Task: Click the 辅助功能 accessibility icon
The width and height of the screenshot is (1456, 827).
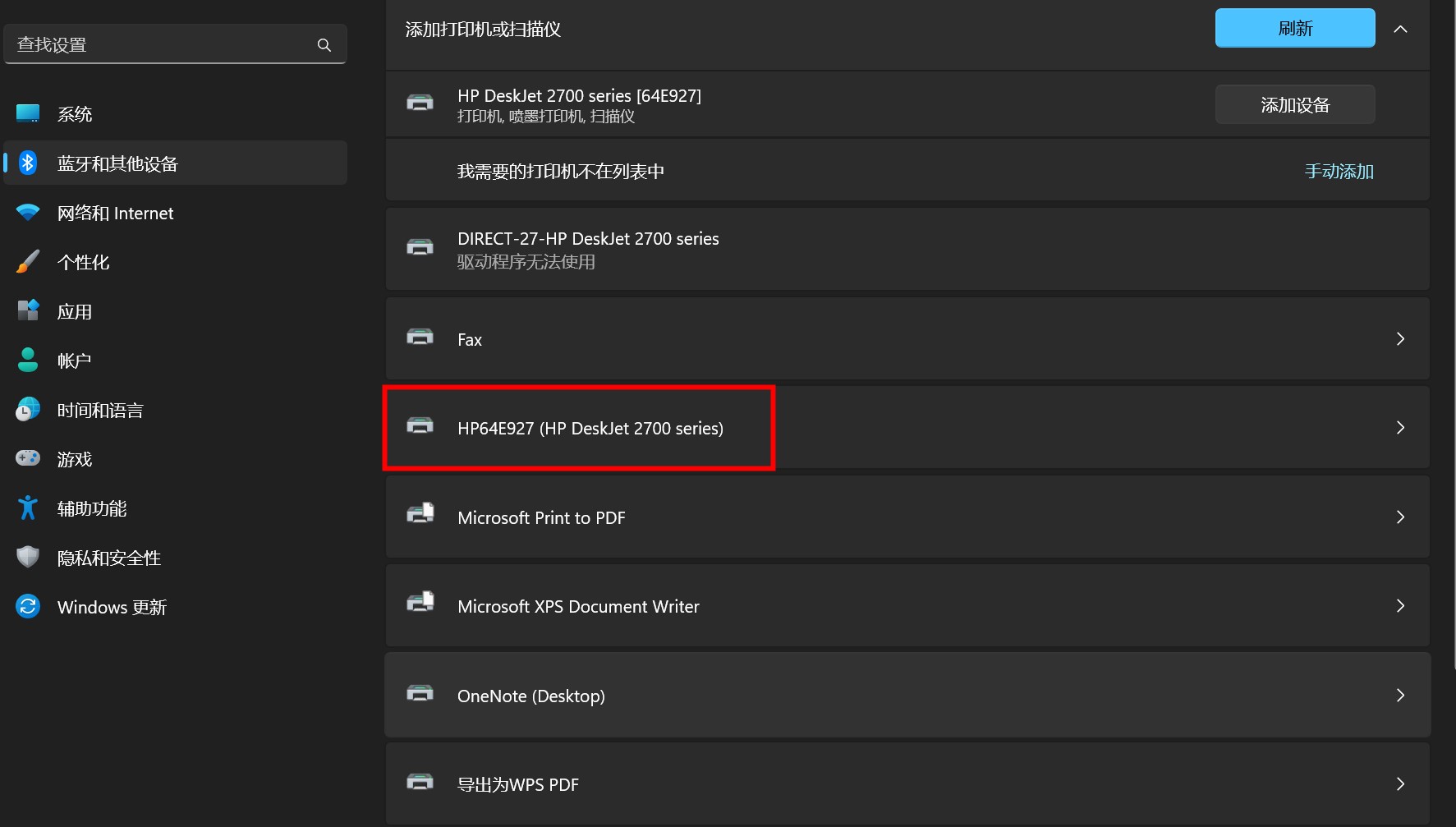Action: point(28,508)
